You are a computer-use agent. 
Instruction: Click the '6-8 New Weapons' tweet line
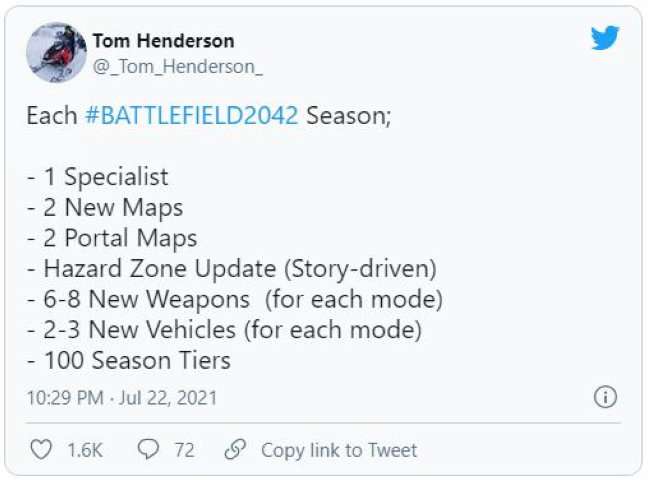tap(234, 299)
